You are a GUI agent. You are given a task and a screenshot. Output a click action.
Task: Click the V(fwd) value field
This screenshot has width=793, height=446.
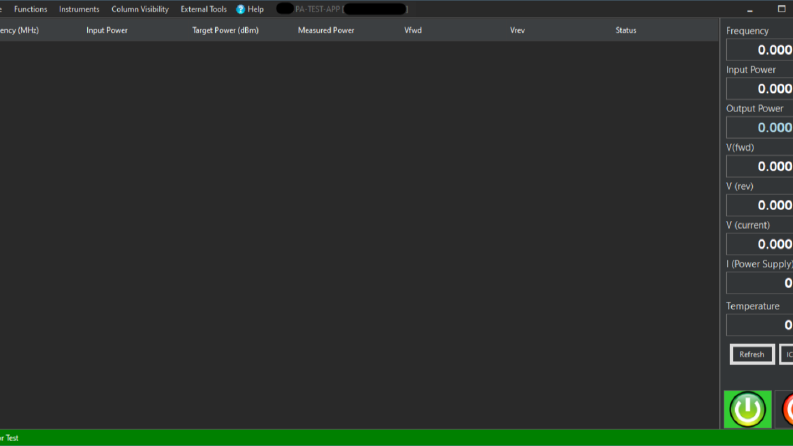[760, 166]
